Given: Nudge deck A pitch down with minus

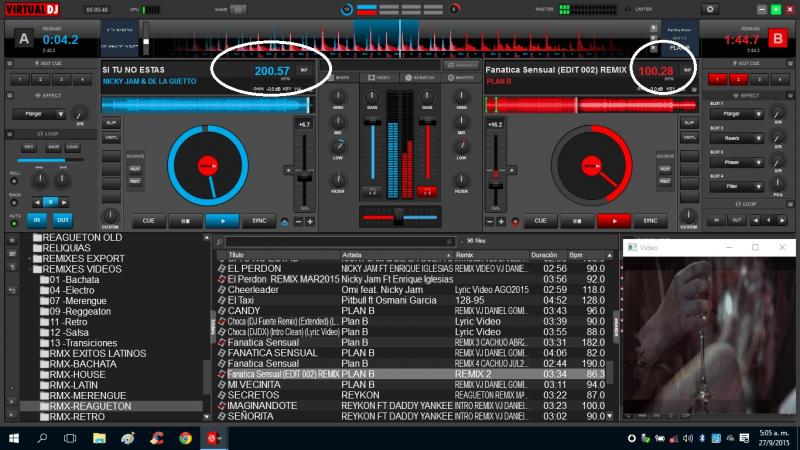Looking at the screenshot, I should [x=298, y=221].
